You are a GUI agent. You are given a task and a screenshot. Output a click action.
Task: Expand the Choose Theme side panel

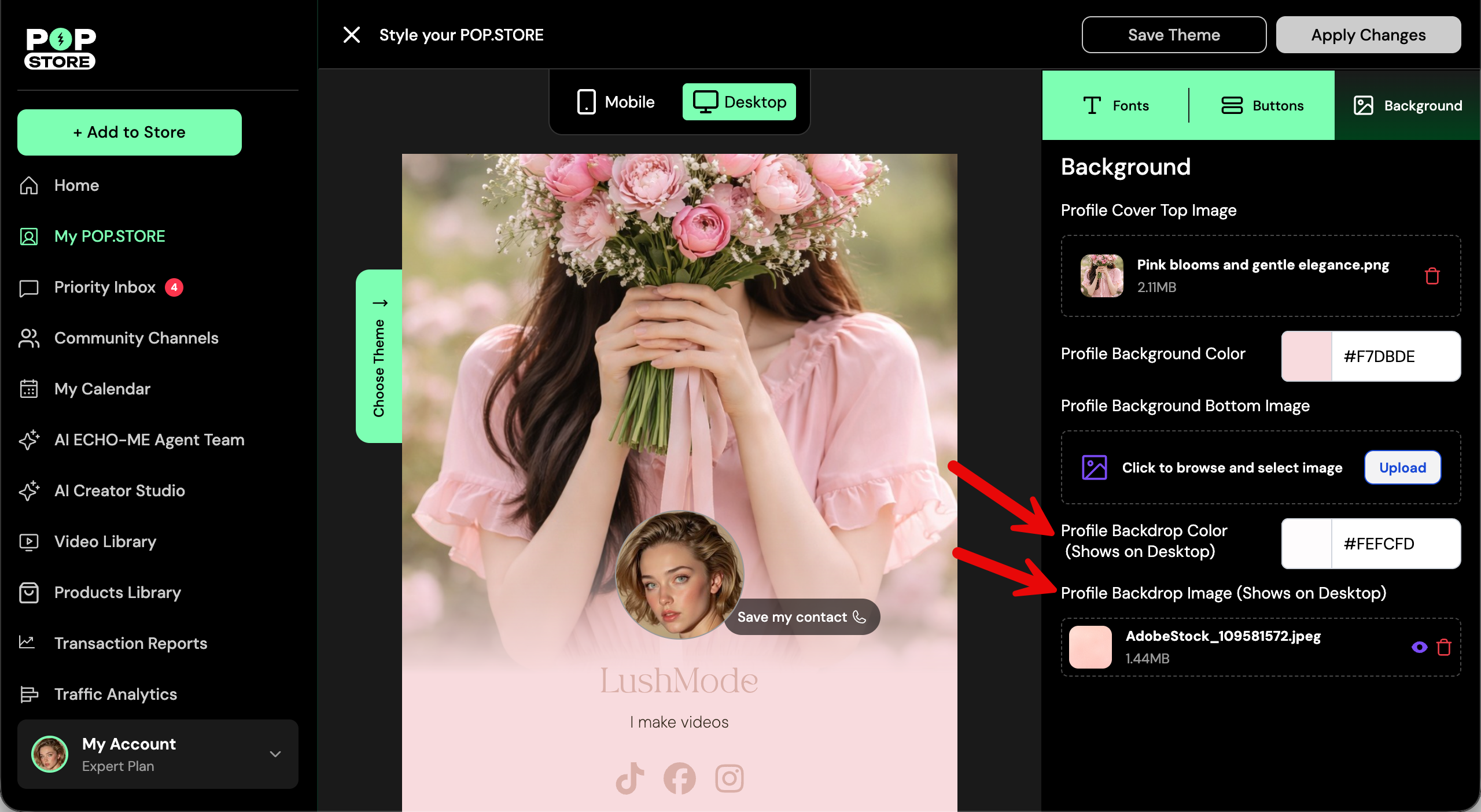pyautogui.click(x=379, y=356)
